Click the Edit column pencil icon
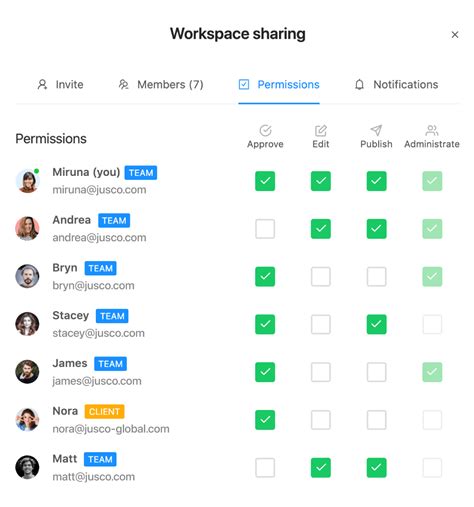The width and height of the screenshot is (474, 507). 321,130
